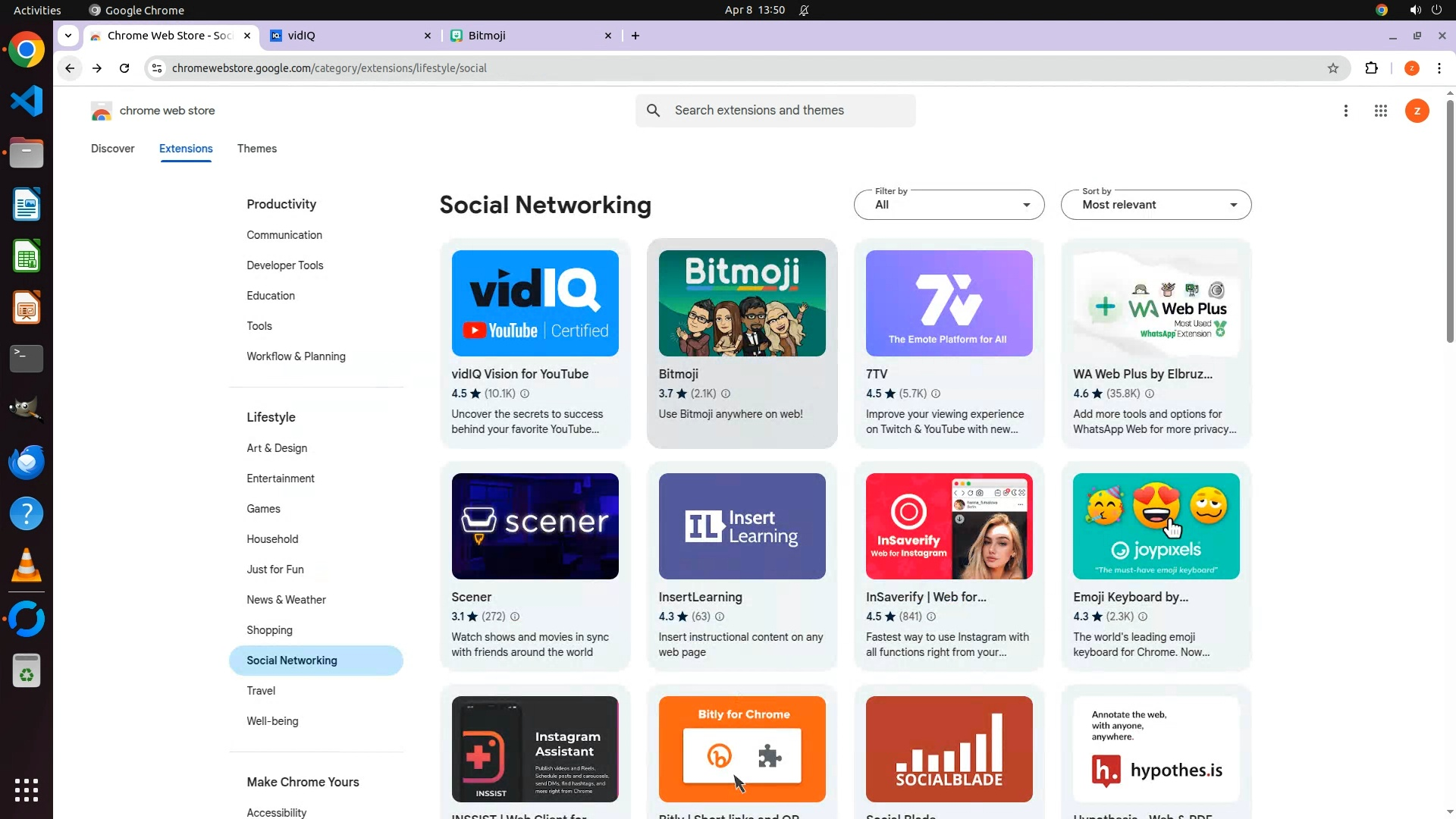Expand the Filter by dropdown

click(x=949, y=205)
